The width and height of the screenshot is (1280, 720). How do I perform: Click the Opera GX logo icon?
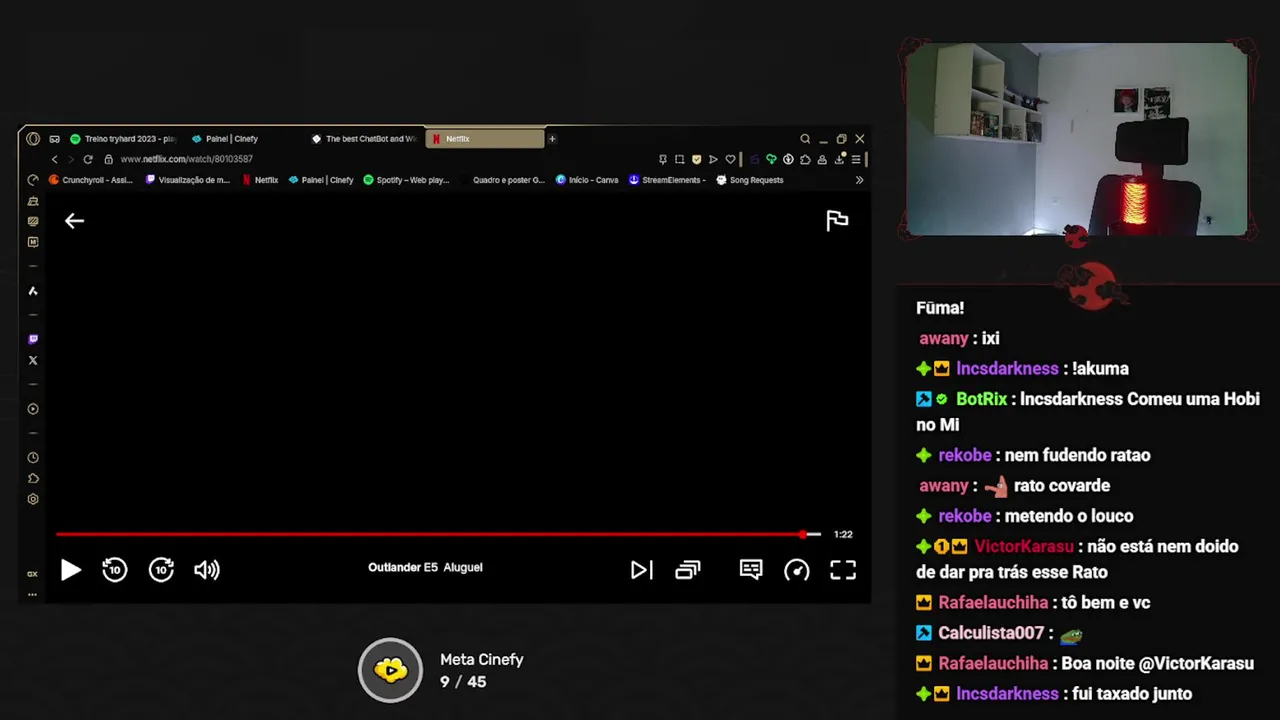pos(33,139)
